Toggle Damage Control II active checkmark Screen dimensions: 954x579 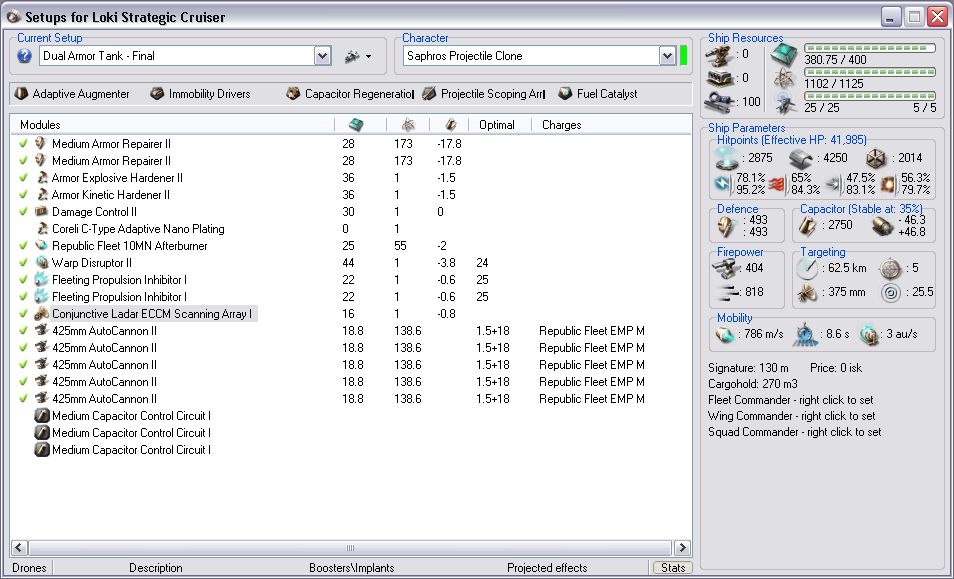point(23,212)
